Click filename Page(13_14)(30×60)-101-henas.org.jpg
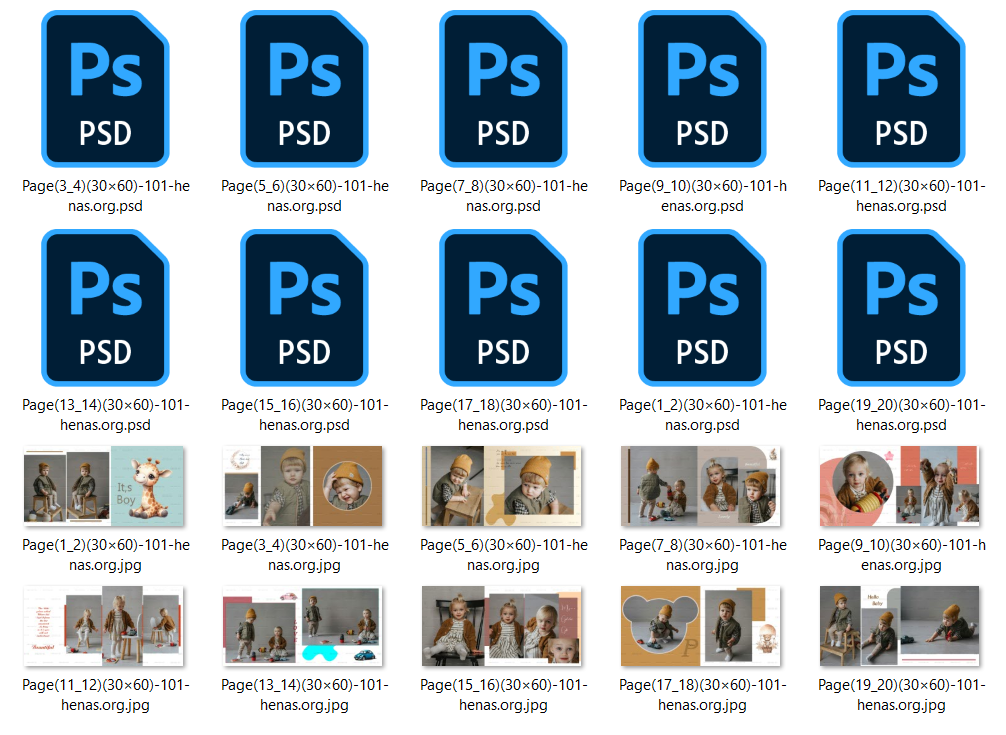This screenshot has width=1006, height=735. coord(305,695)
